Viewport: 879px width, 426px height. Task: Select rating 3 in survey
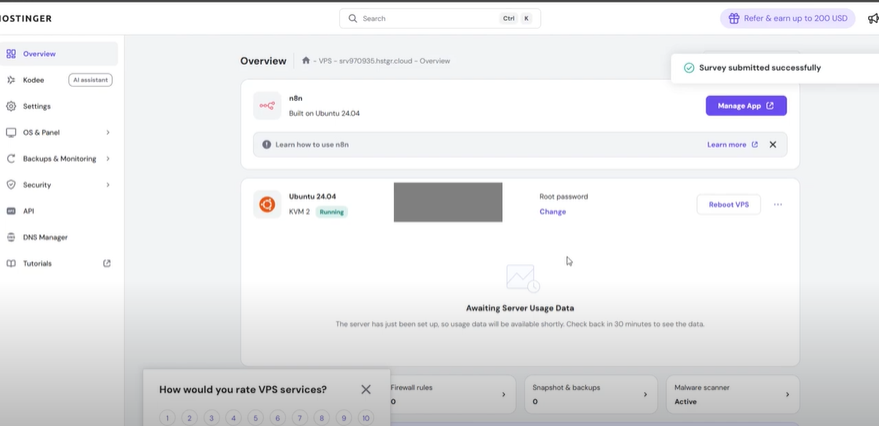coord(211,418)
